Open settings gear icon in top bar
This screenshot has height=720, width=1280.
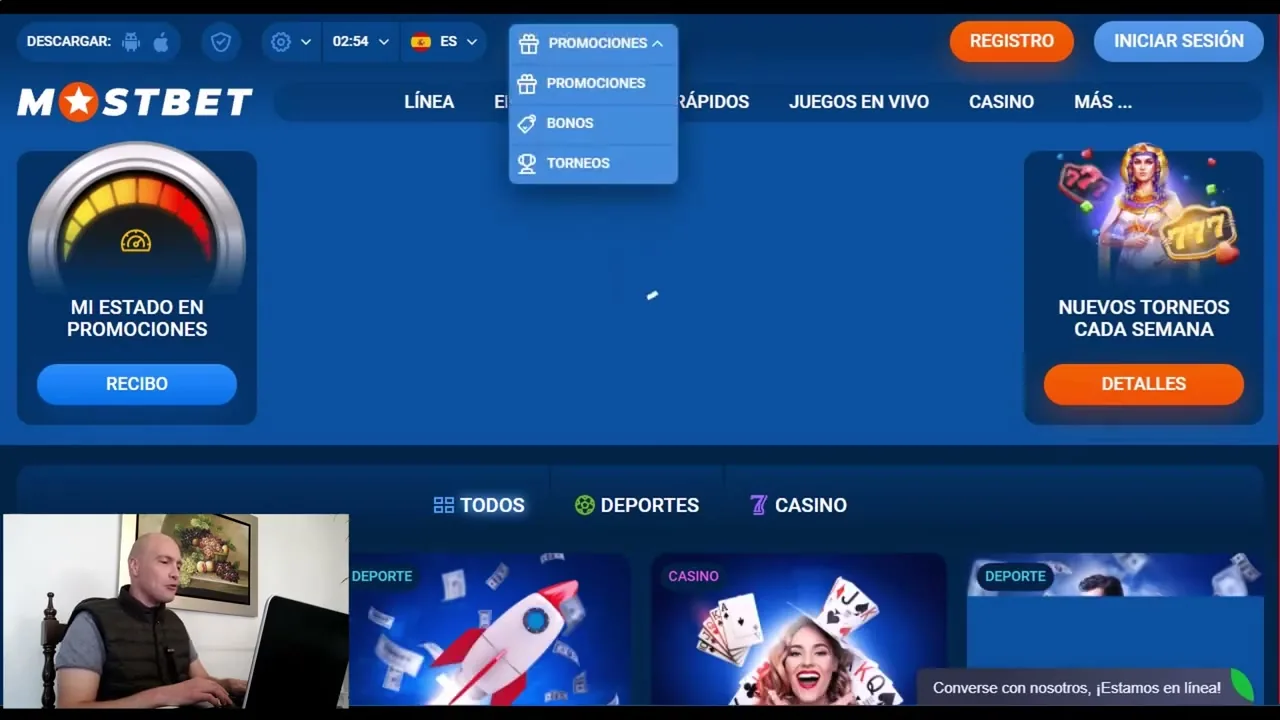tap(281, 42)
